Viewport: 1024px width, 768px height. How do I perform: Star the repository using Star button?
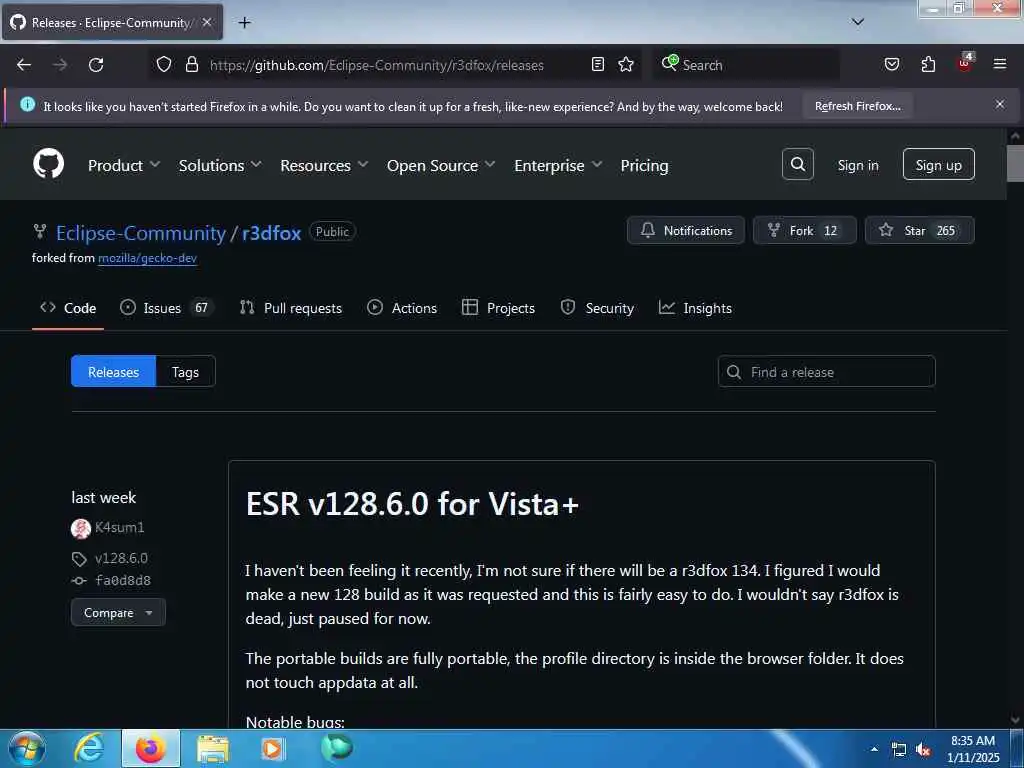pos(920,231)
